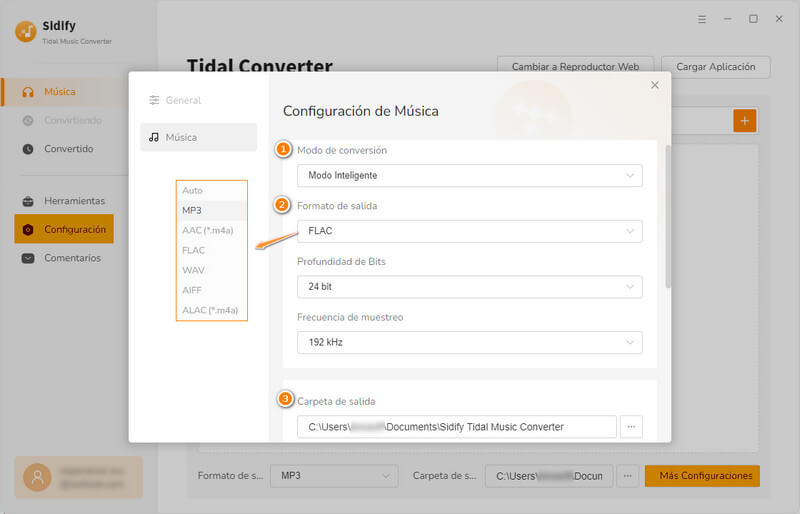Click the sliders icon beside General
The image size is (800, 514).
(154, 100)
